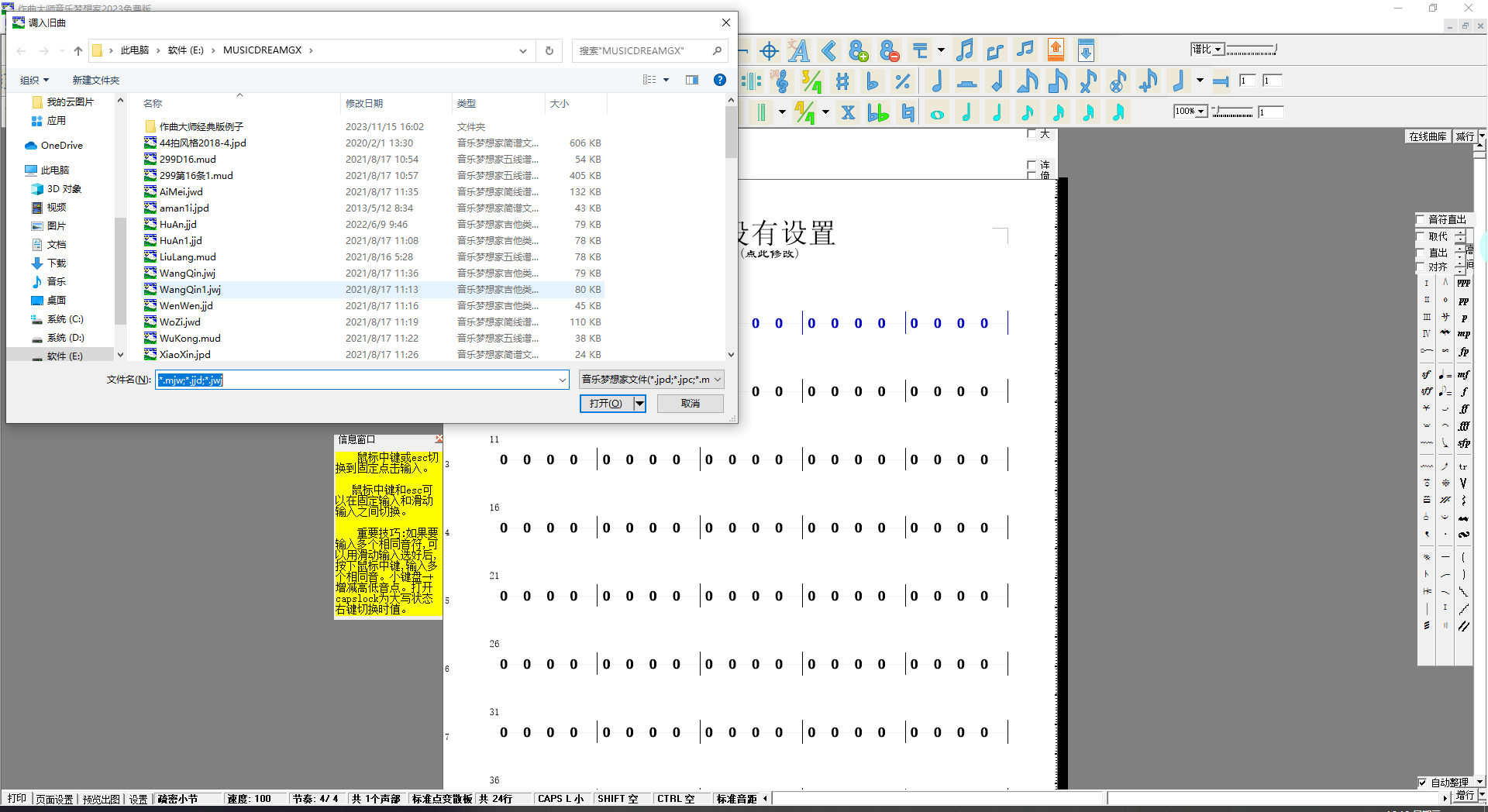Click the natural sign accidental icon
1488x812 pixels.
pyautogui.click(x=908, y=113)
